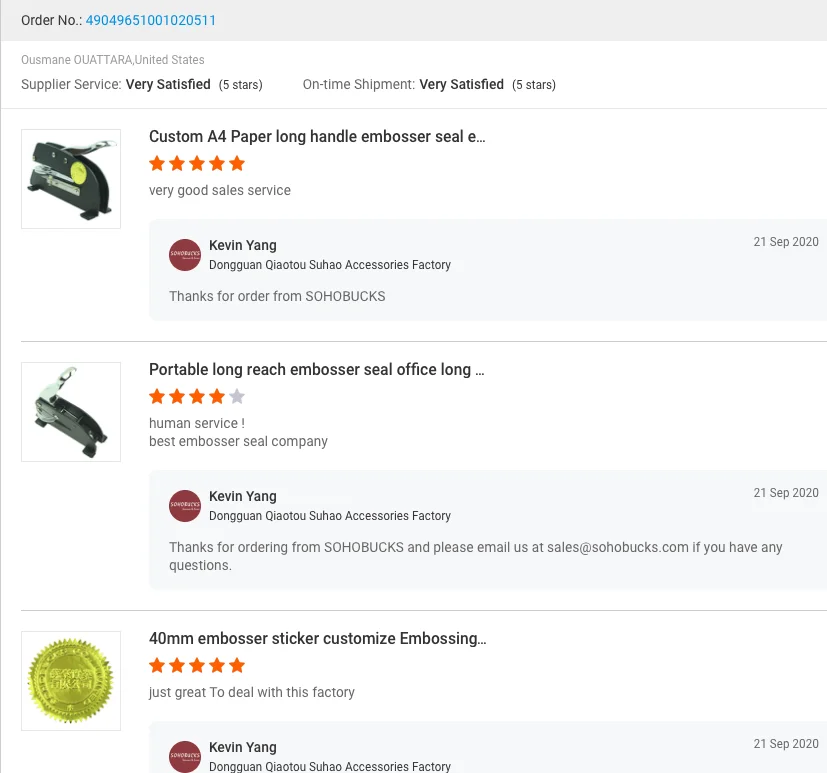Click Kevin Yang name in first reply

[x=243, y=246]
